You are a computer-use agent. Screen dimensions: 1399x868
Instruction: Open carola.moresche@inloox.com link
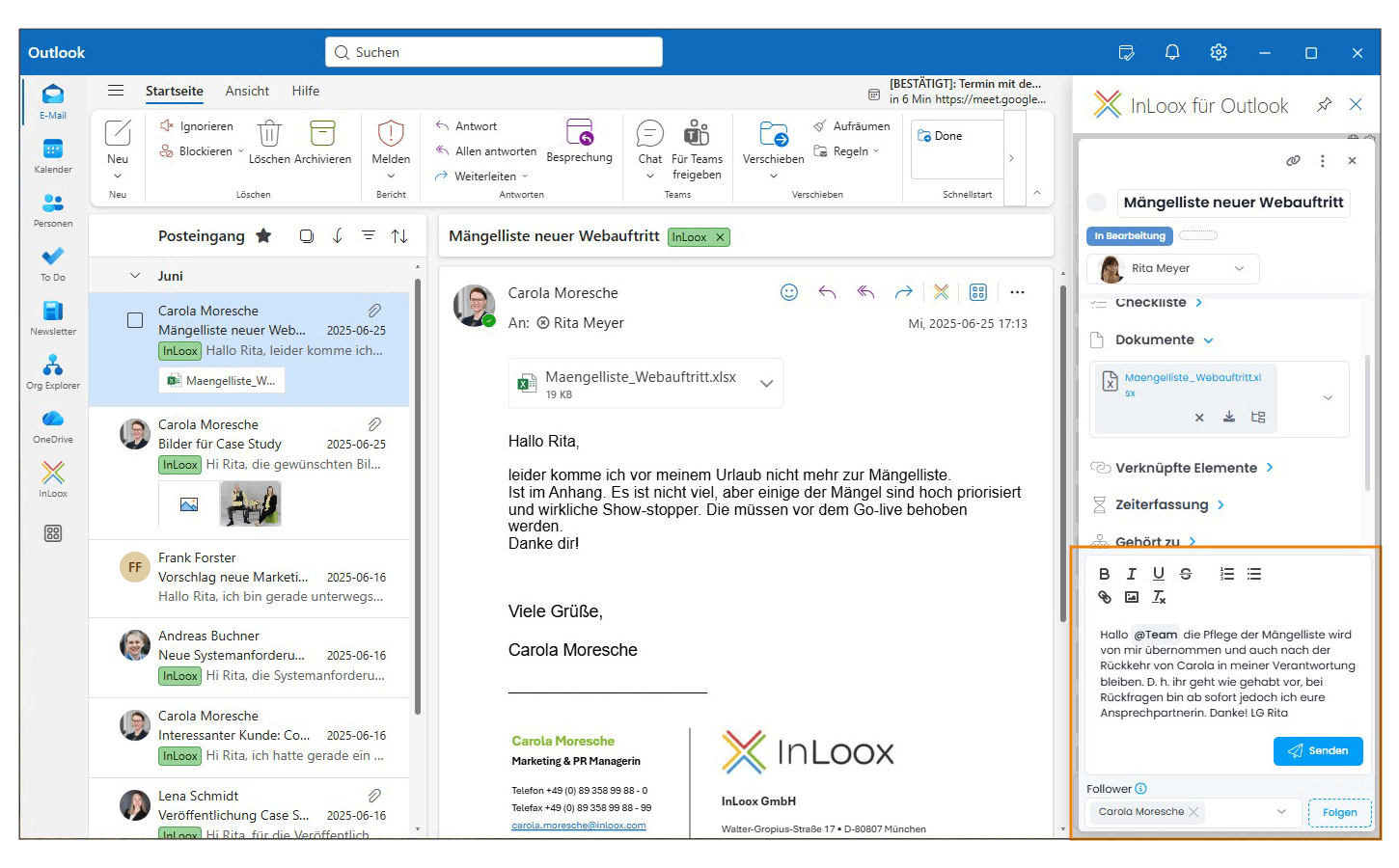[579, 826]
